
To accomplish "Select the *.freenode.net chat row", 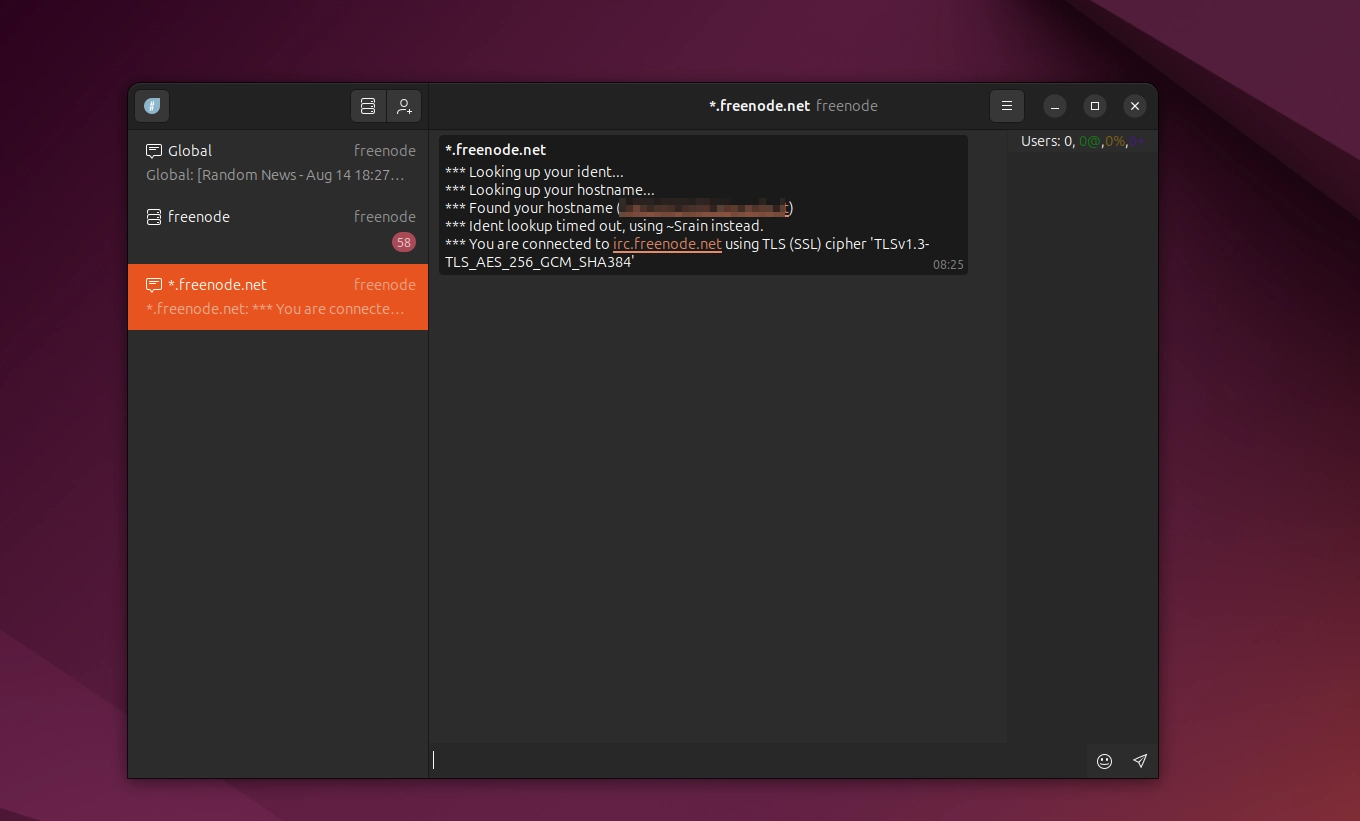I will point(278,297).
